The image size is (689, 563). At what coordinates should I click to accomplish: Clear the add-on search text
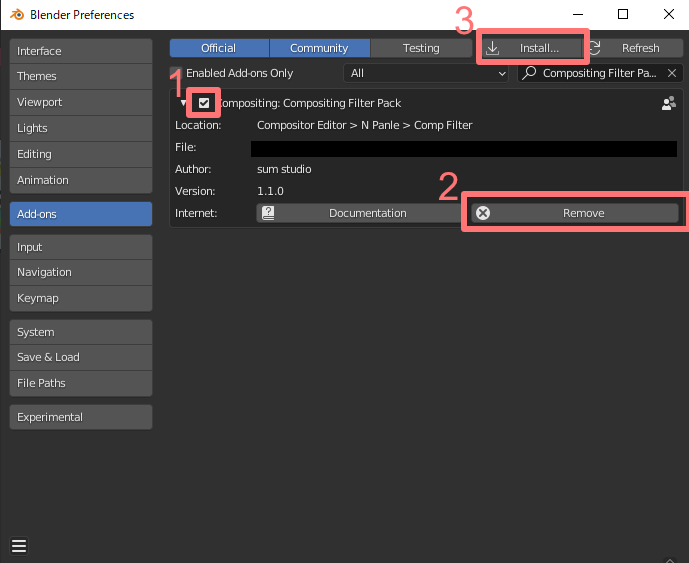coord(672,73)
